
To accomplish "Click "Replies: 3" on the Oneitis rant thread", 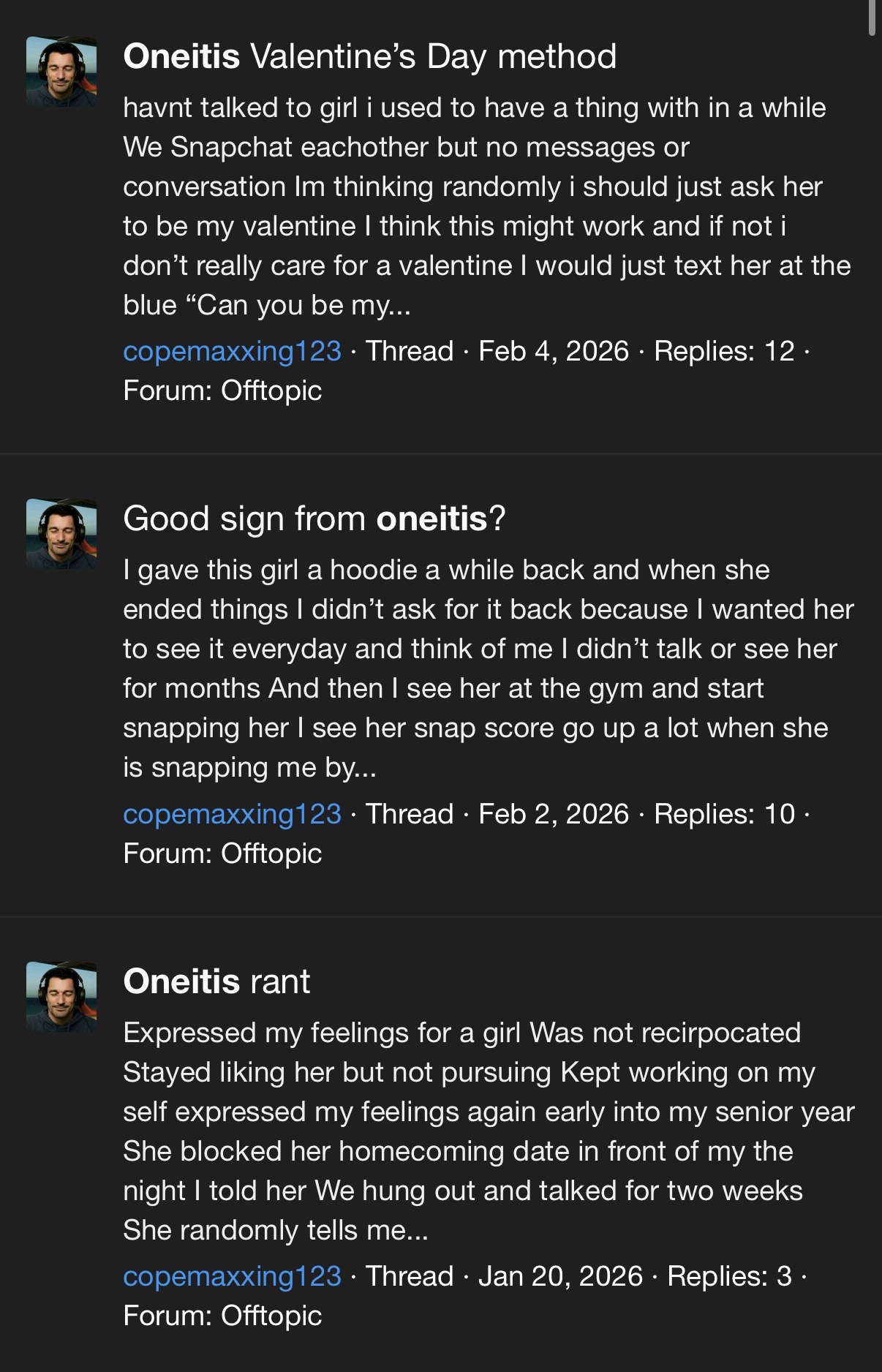I will click(x=729, y=1276).
